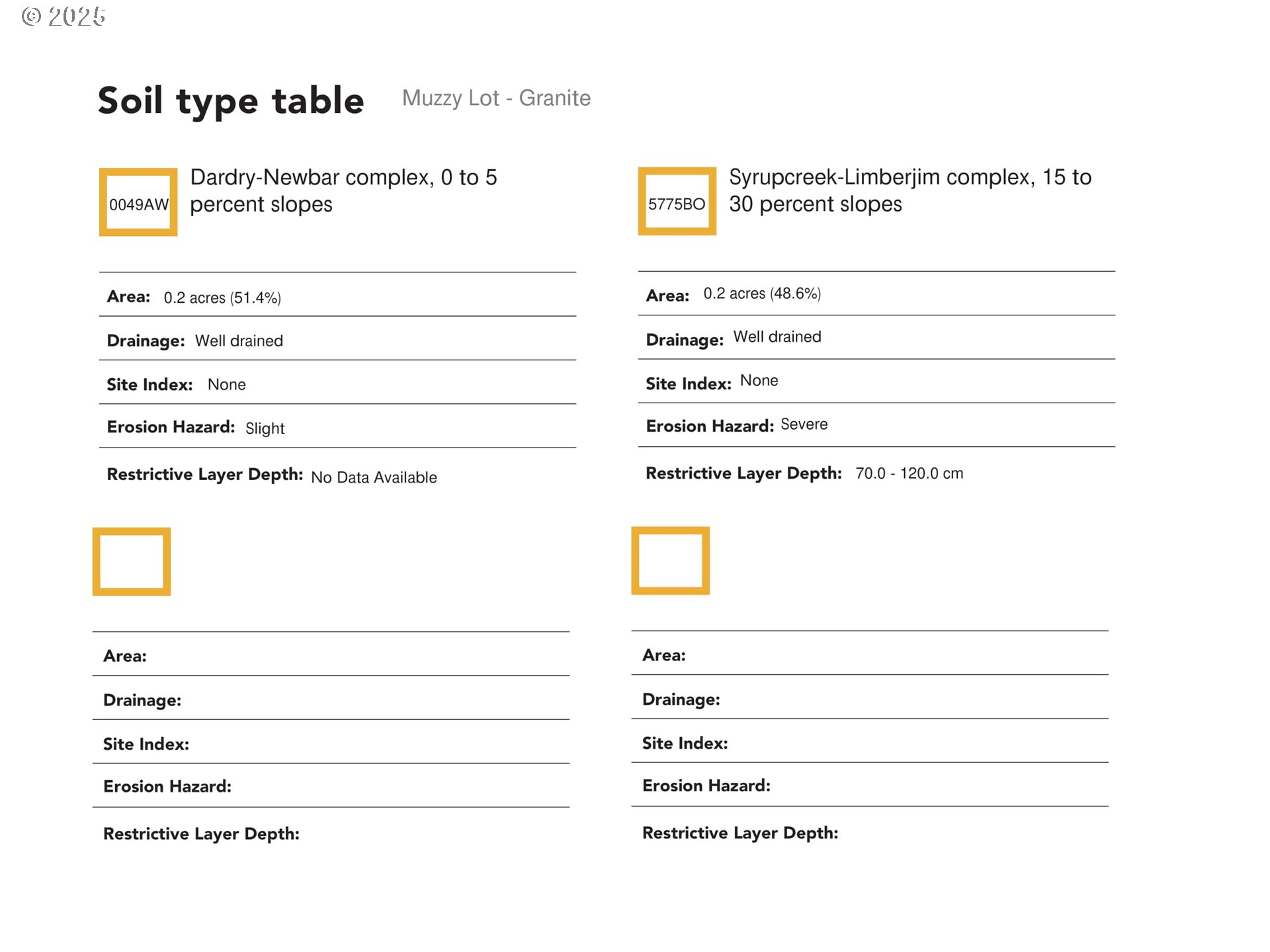Click Well drained under Syrupcreek-Limberjim
The image size is (1270, 952).
pos(777,337)
